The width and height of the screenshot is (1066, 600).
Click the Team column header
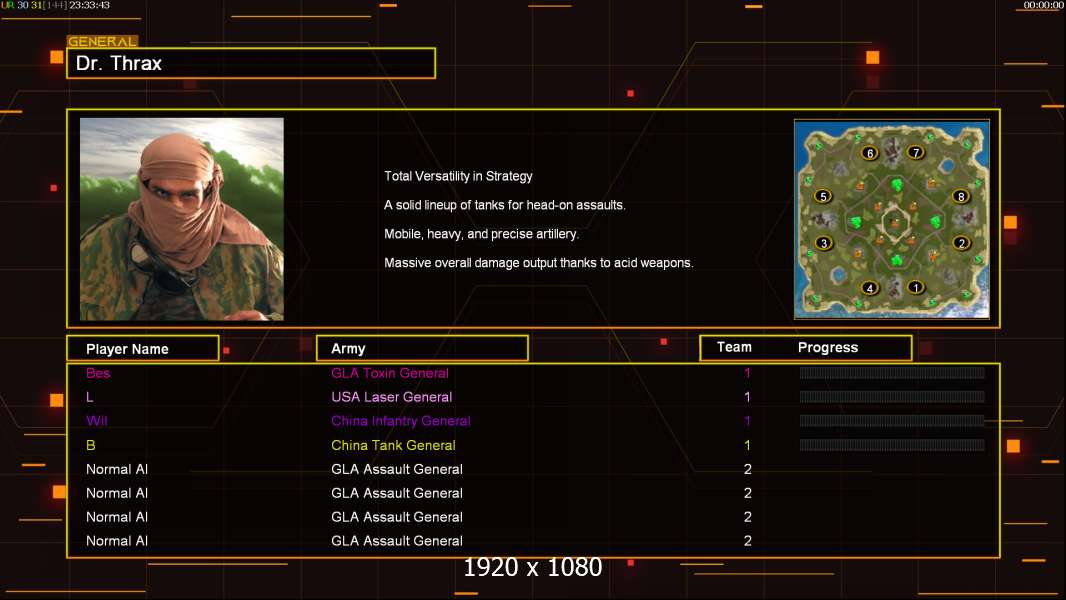click(x=734, y=347)
